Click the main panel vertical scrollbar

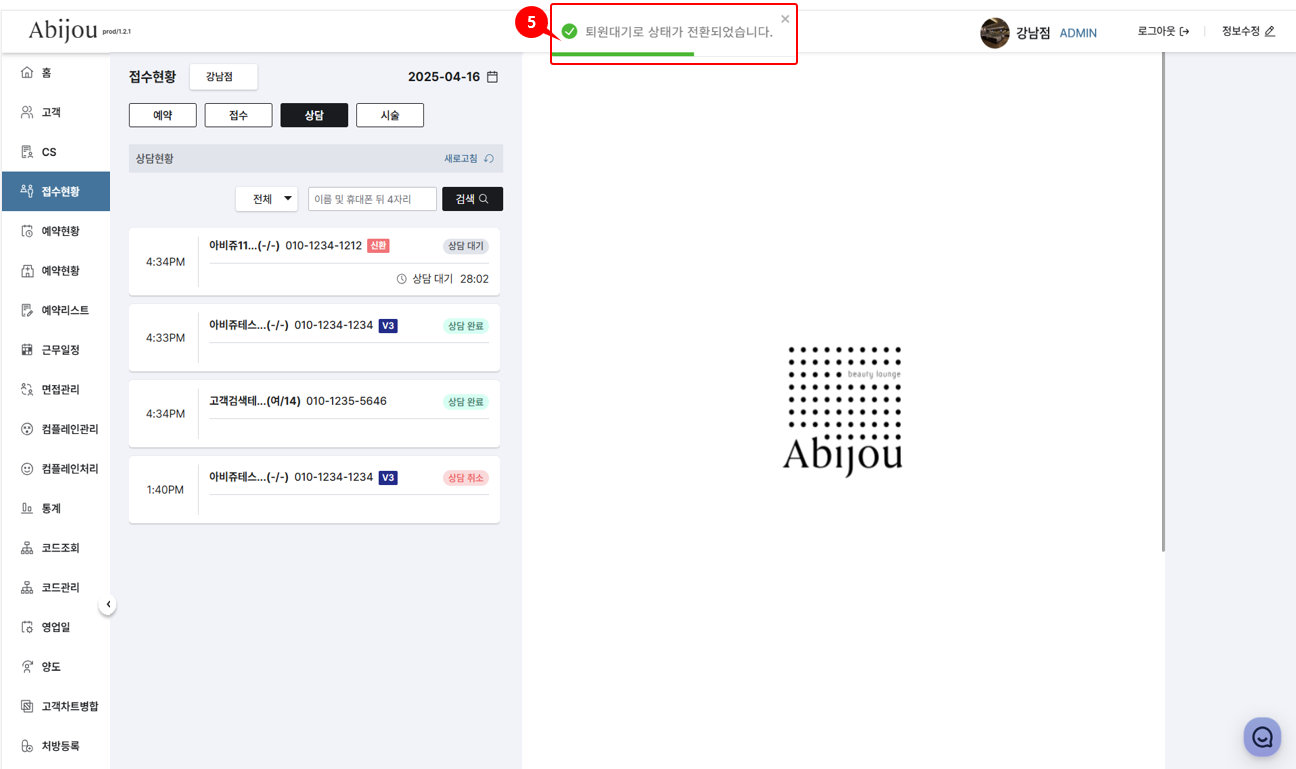(x=1162, y=300)
